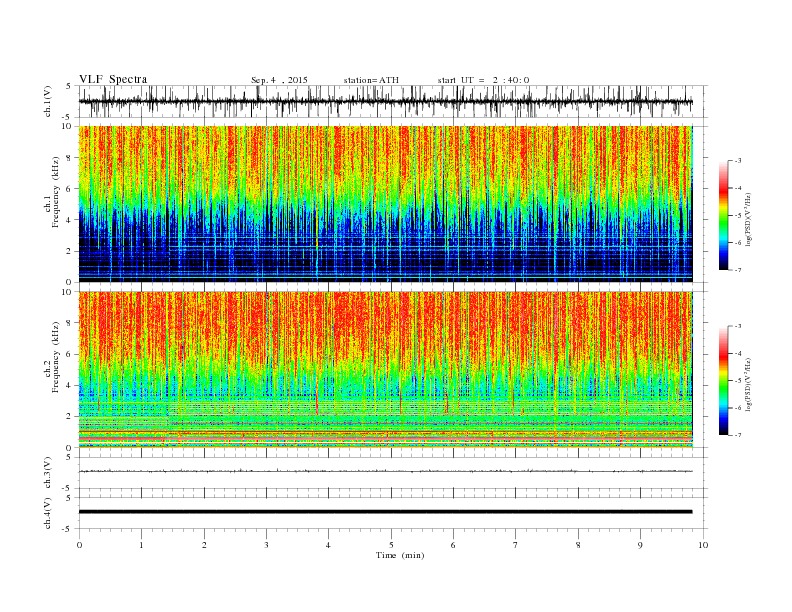This screenshot has height=612, width=792.
Task: Click the "10" kHz tick on ch.1 frequency axis
Action: pos(67,126)
